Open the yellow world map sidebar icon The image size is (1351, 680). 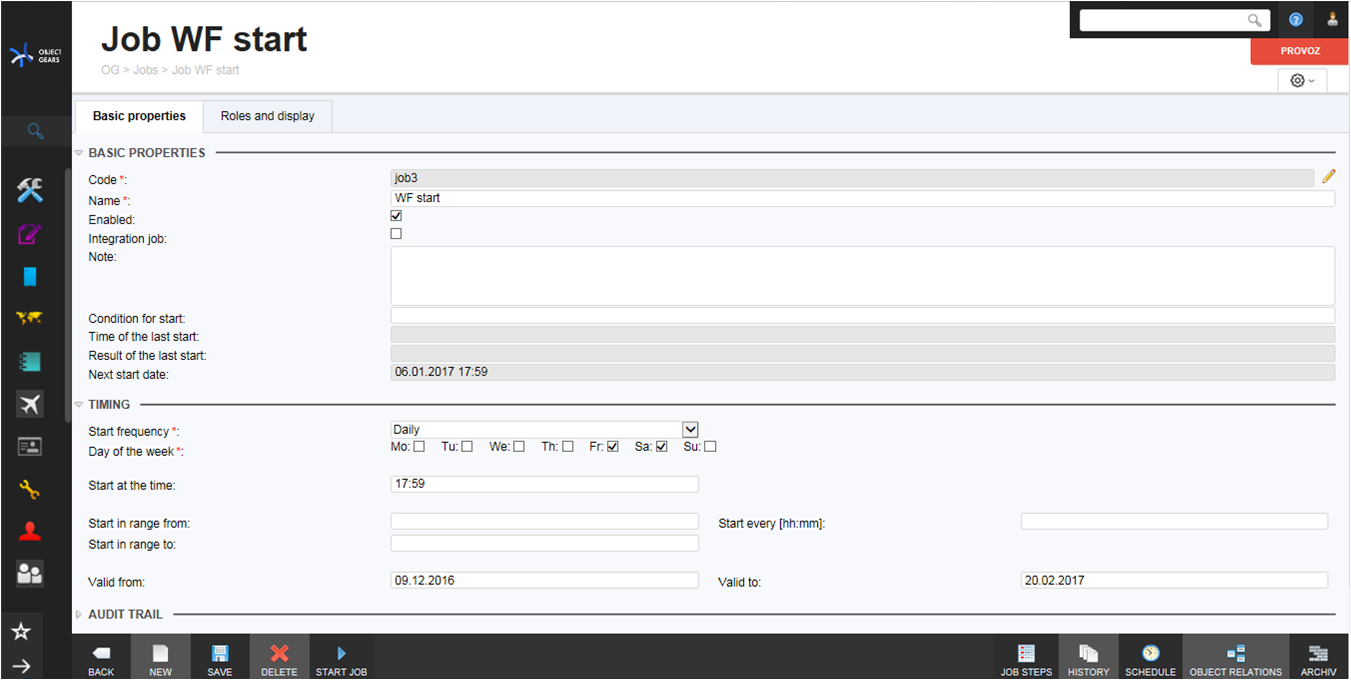coord(30,318)
